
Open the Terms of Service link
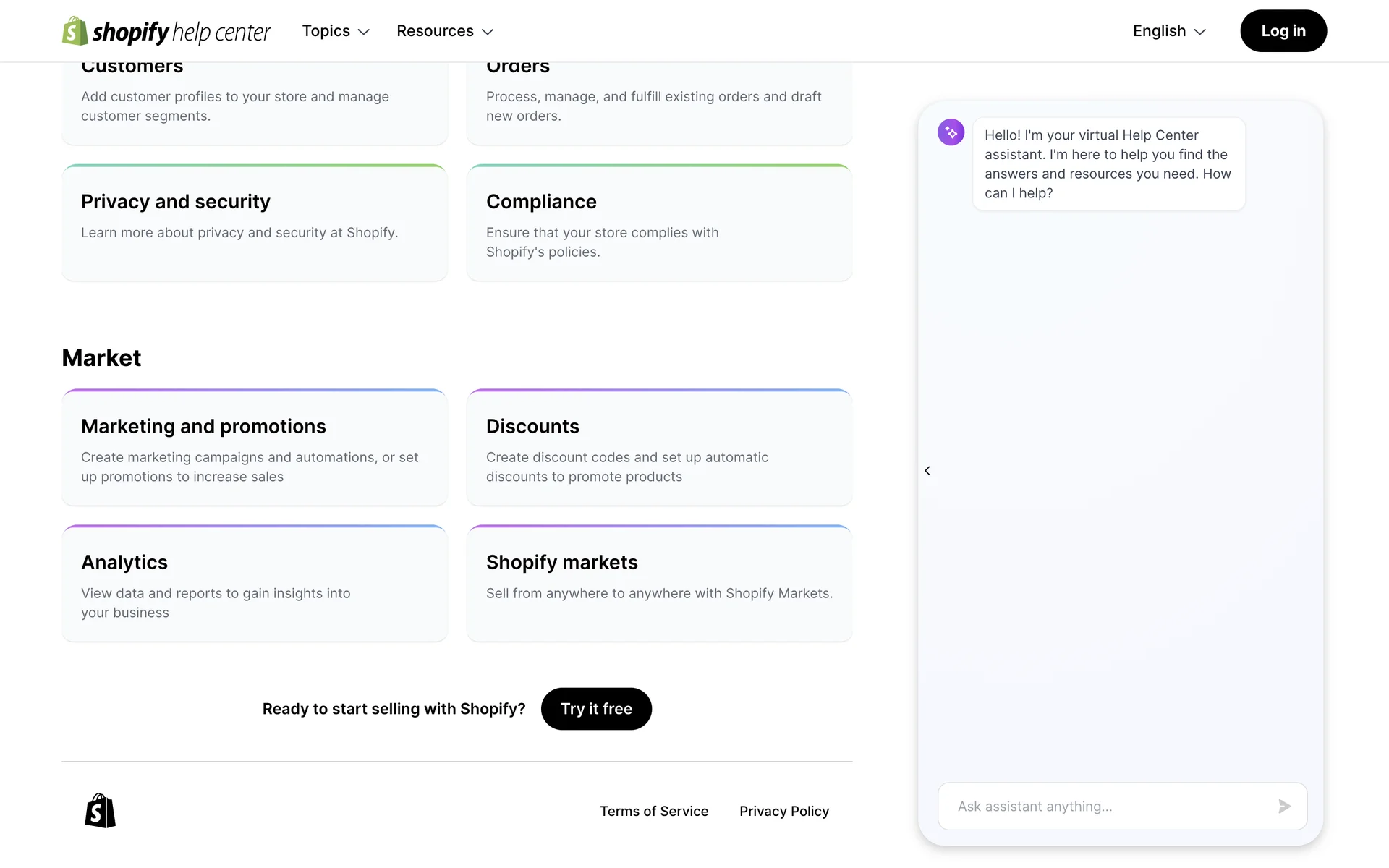654,811
